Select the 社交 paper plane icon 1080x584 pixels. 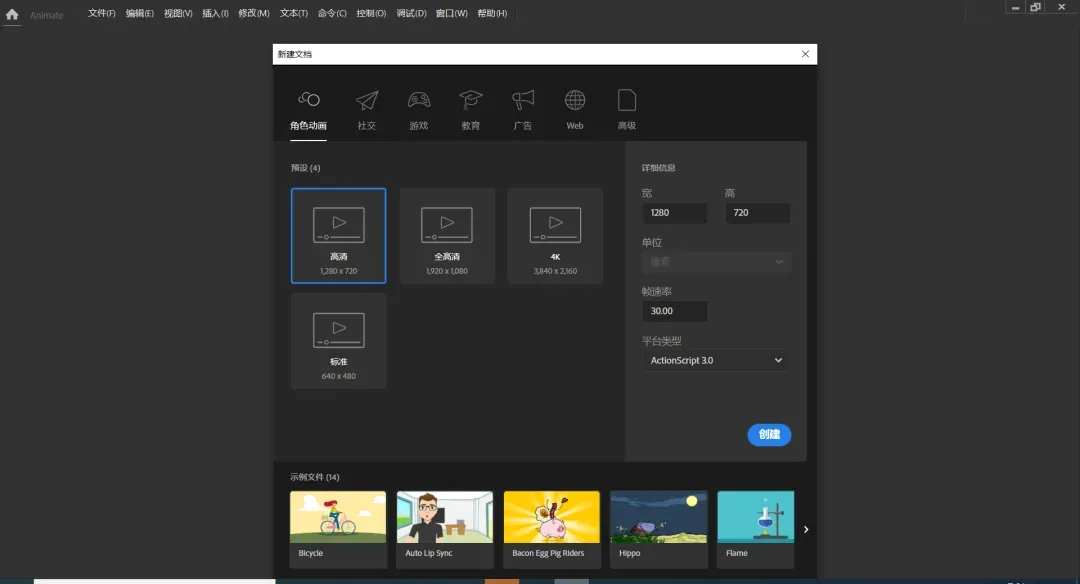(x=366, y=101)
